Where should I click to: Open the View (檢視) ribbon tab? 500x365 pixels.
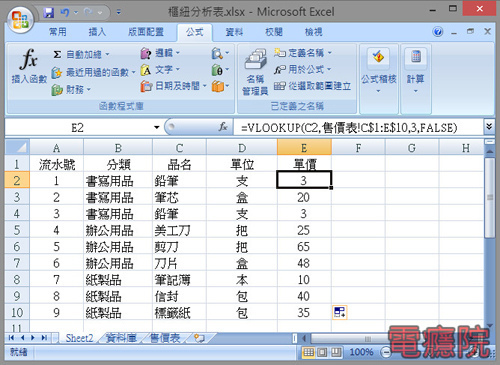(314, 32)
